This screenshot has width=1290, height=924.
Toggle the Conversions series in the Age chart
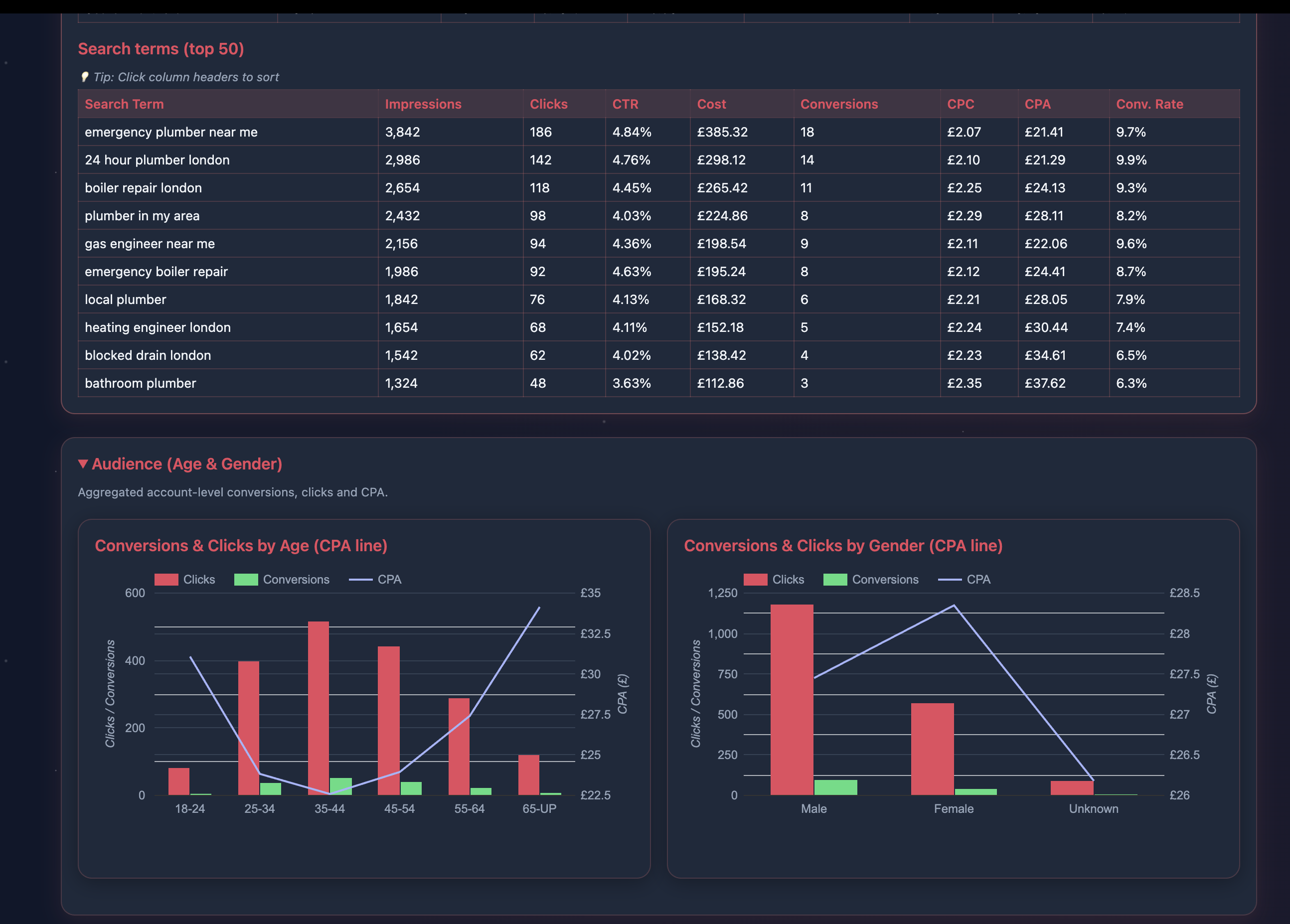(x=283, y=580)
